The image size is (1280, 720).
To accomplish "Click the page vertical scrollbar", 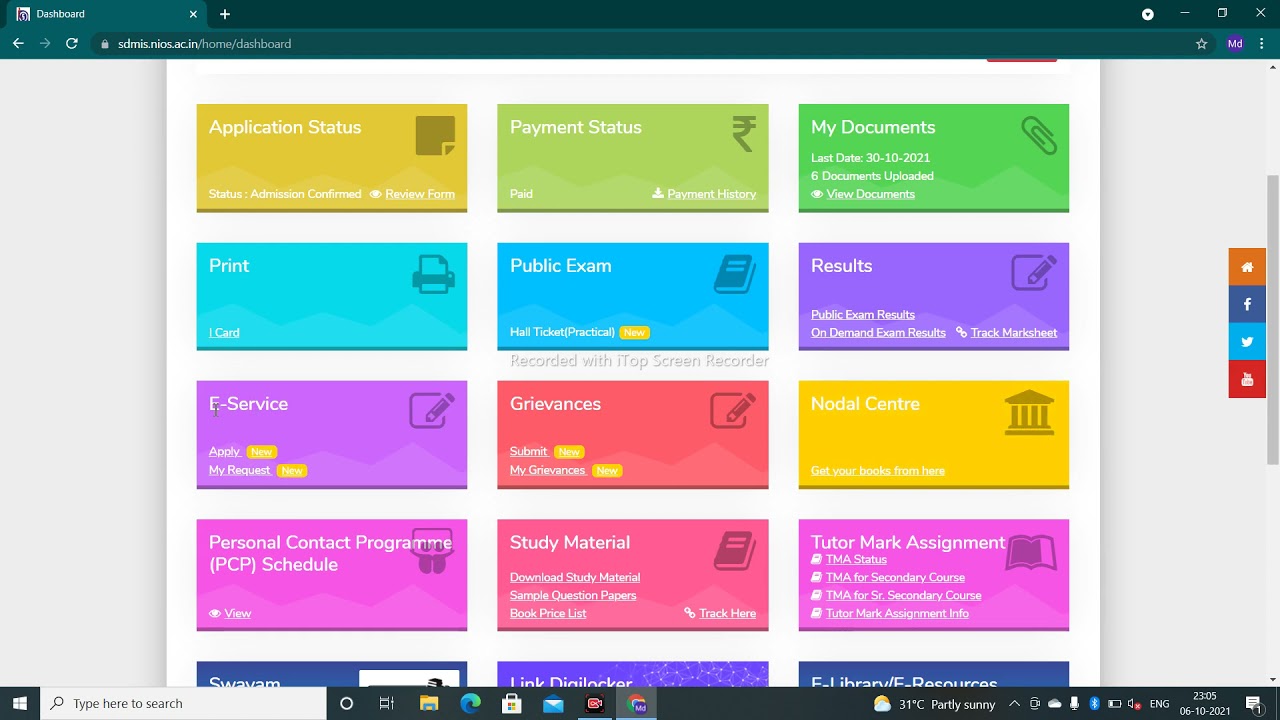I will coord(1273,320).
